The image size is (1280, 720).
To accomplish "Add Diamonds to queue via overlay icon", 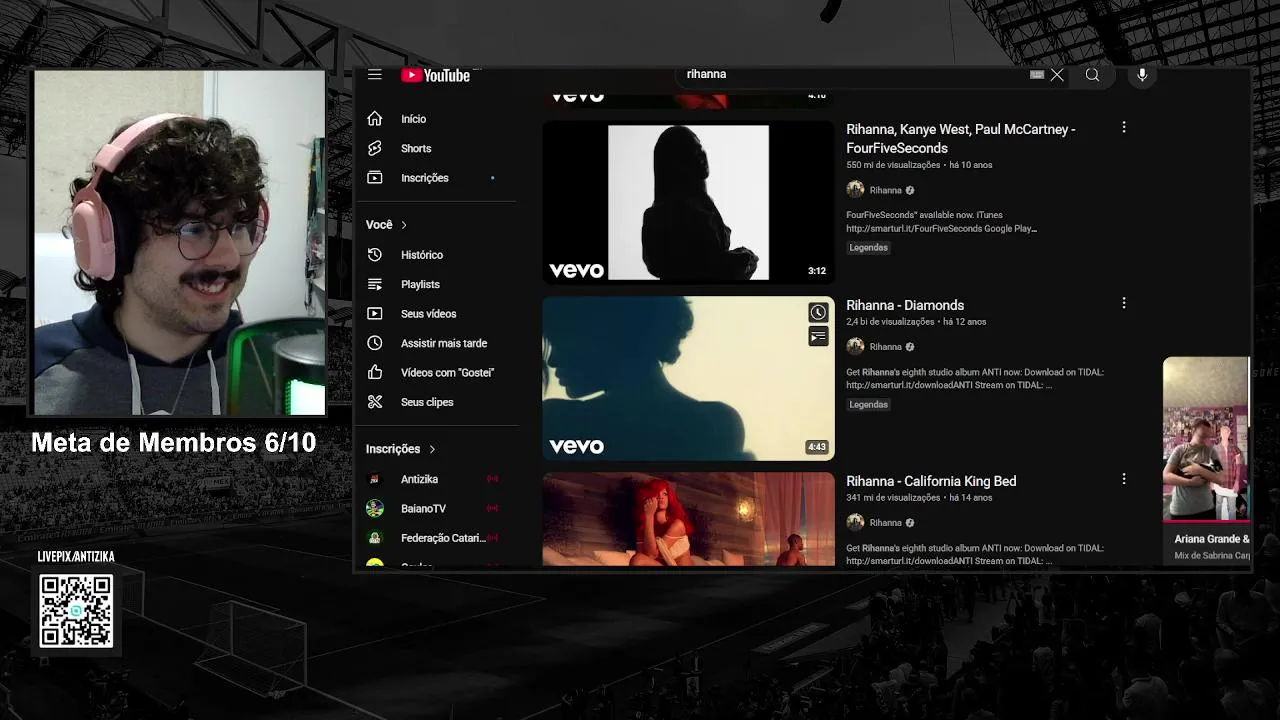I will pos(818,337).
